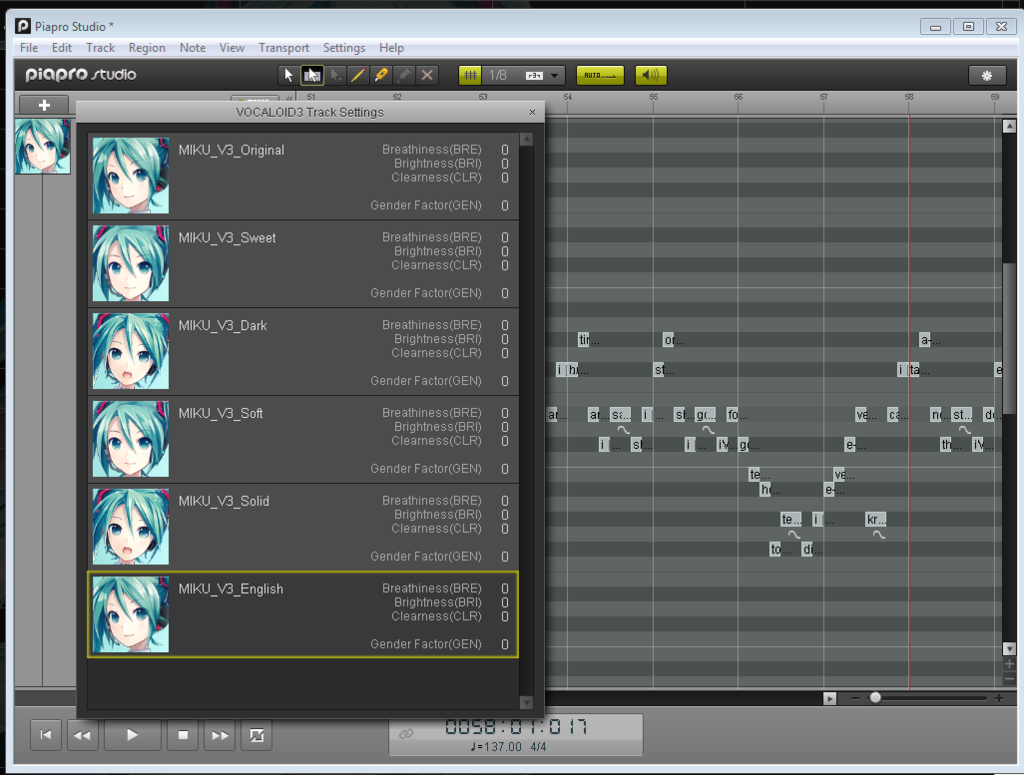1024x775 pixels.
Task: Select the MIKU_V3_Soft voicebank
Action: click(303, 439)
